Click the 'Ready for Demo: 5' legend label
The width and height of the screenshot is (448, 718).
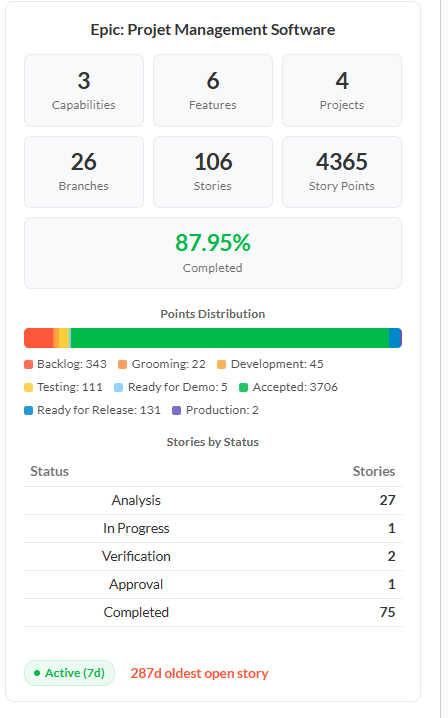click(x=178, y=387)
